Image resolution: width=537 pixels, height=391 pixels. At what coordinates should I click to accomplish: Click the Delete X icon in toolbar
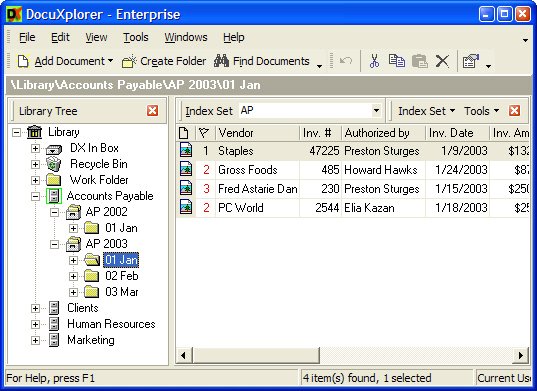click(442, 61)
